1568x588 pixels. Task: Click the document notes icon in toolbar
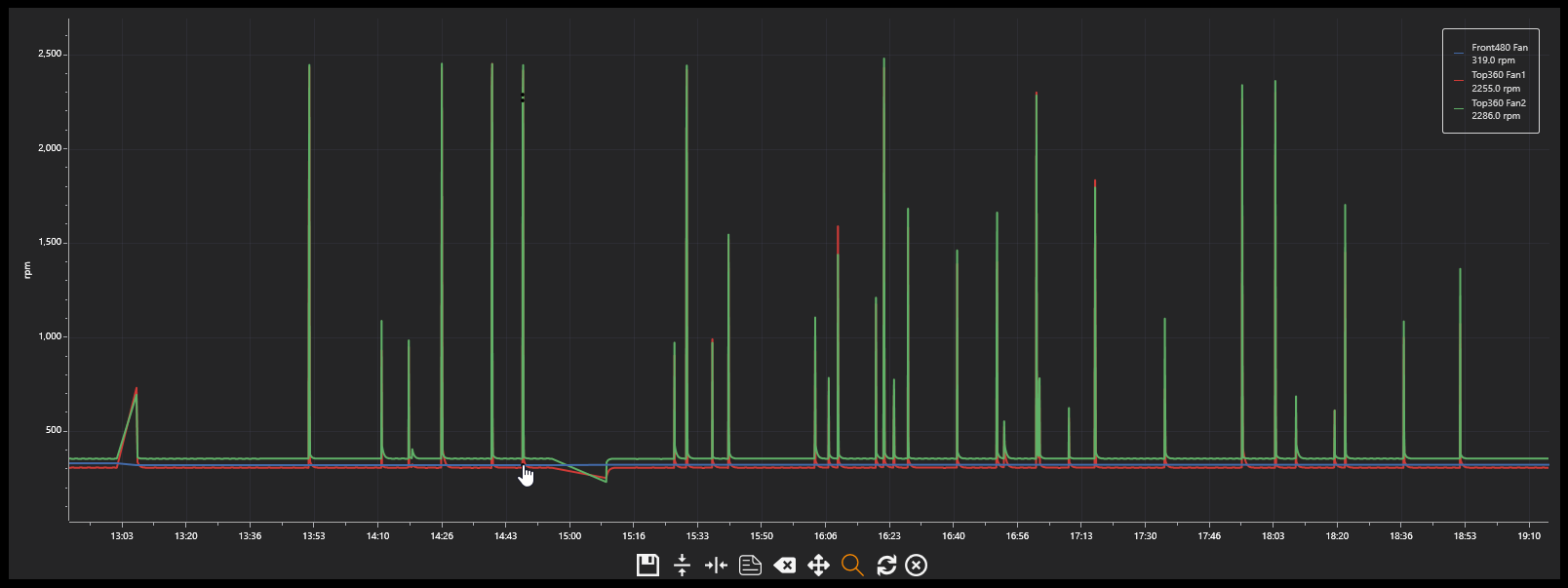tap(750, 566)
